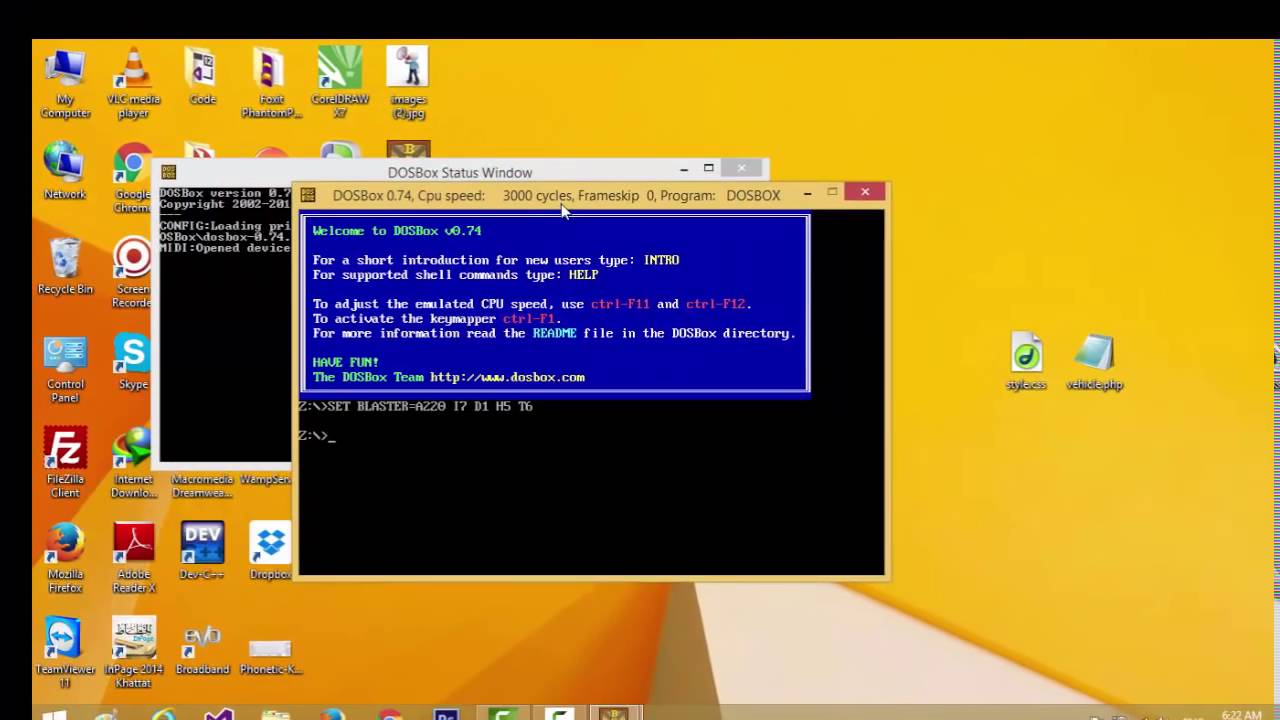Click the DOSBox Status Window title
The height and width of the screenshot is (720, 1280).
pyautogui.click(x=460, y=173)
